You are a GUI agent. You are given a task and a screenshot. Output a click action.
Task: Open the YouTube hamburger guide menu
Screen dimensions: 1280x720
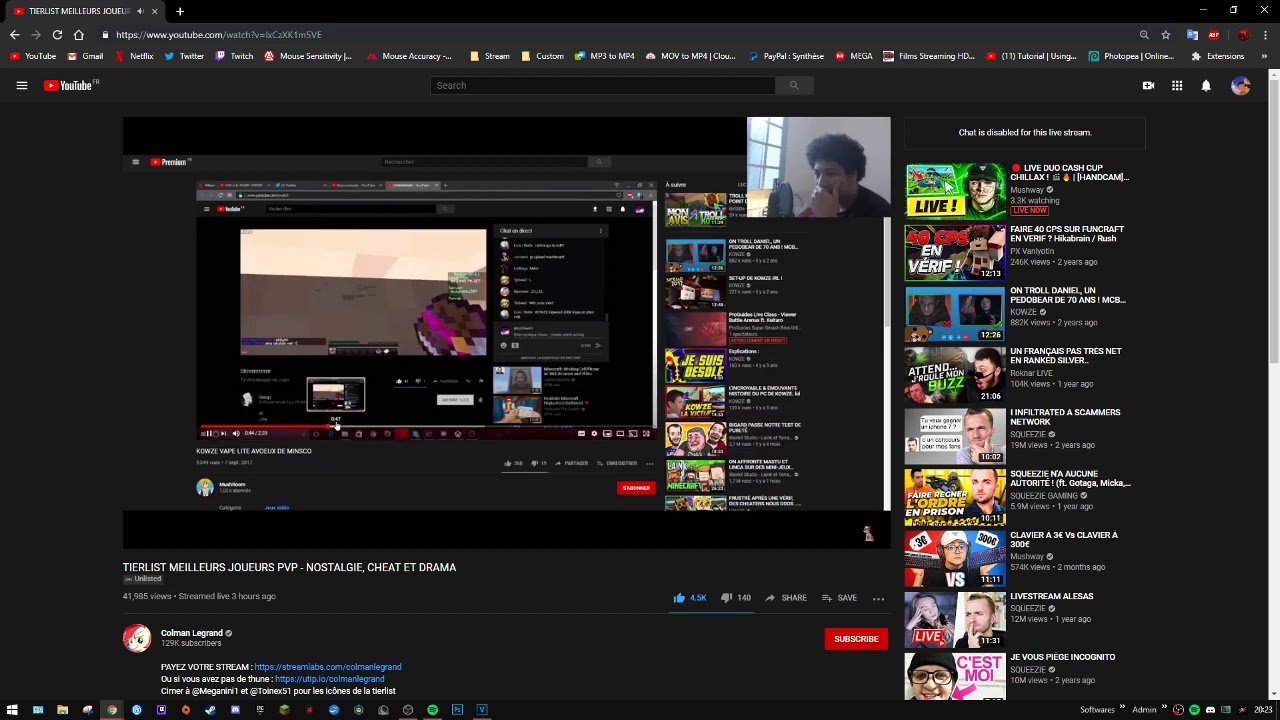[x=21, y=86]
